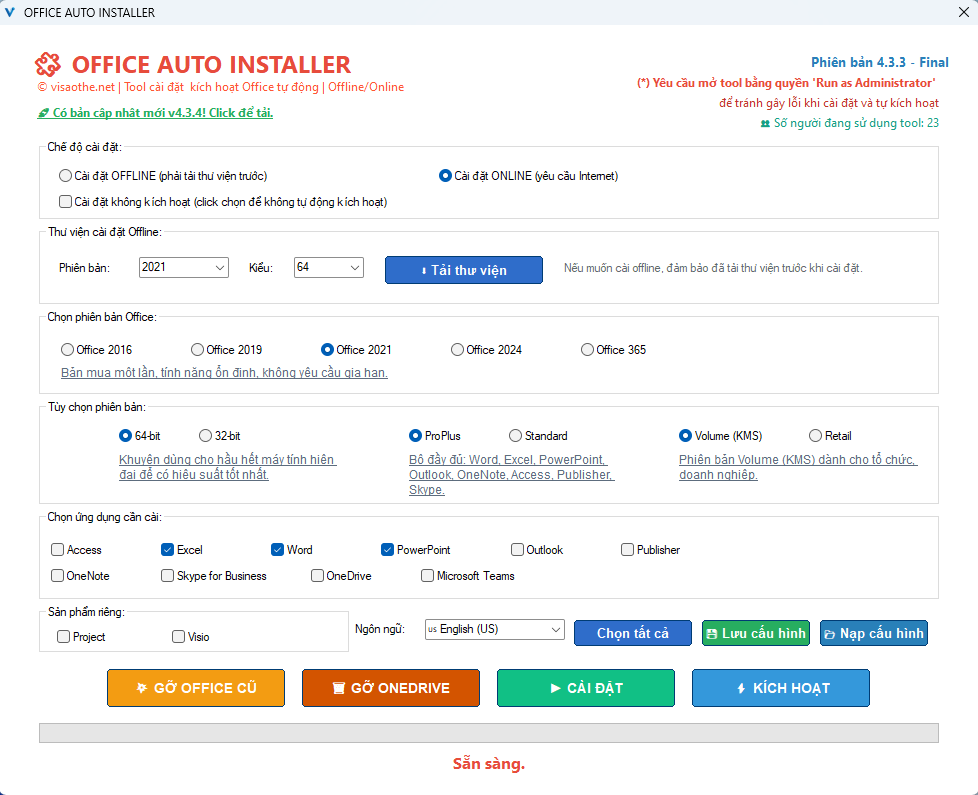
Task: Click the Volume (KMS) description text
Action: (798, 467)
